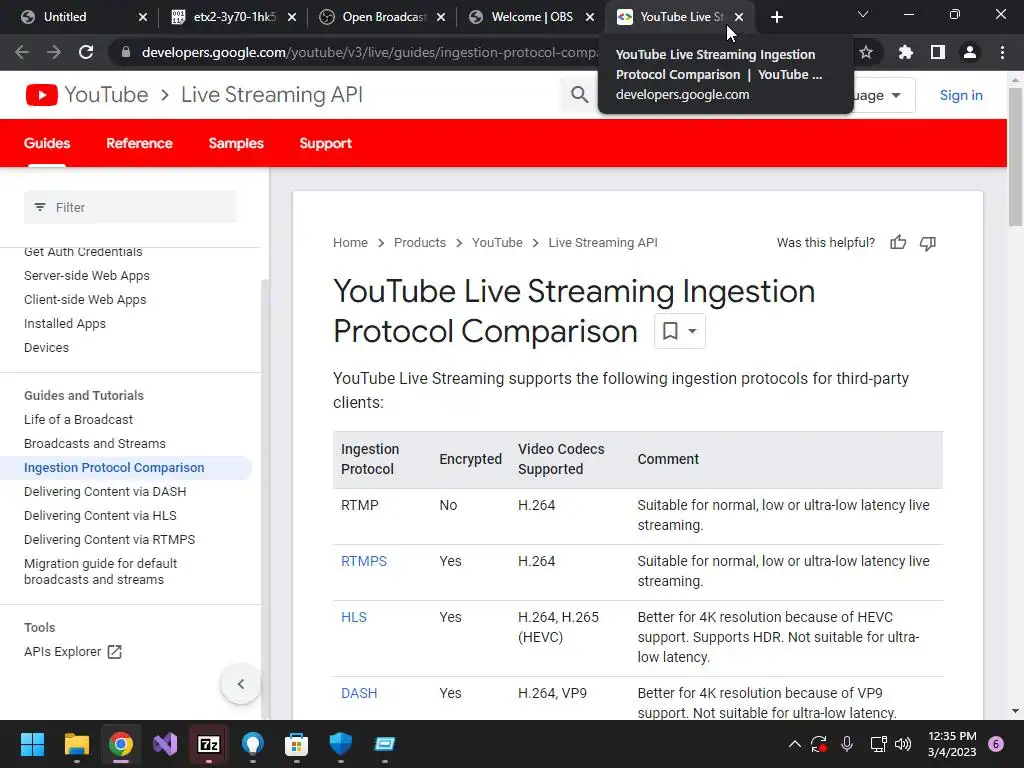
Task: Switch to the Guides tab
Action: pos(47,143)
